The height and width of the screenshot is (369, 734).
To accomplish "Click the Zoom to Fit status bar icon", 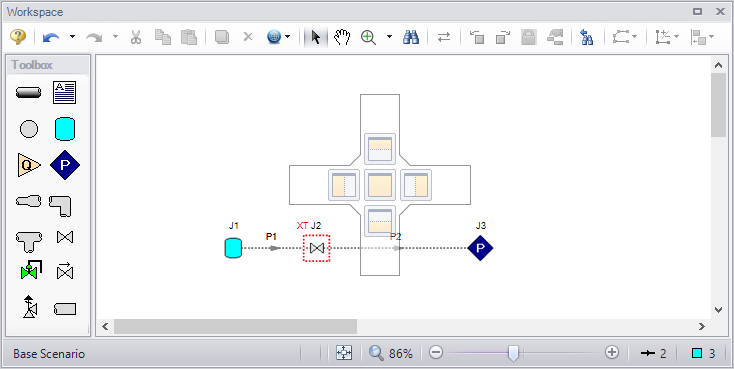I will 344,353.
